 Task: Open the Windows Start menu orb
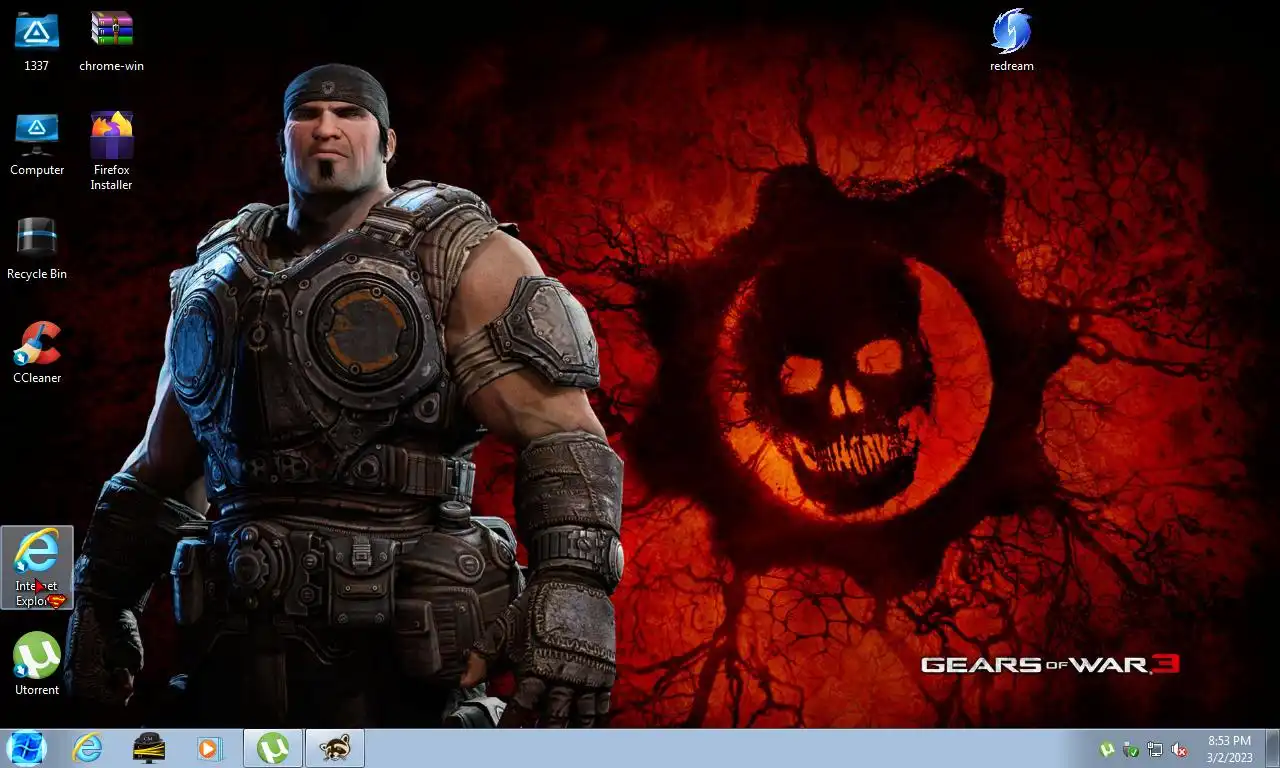(26, 748)
